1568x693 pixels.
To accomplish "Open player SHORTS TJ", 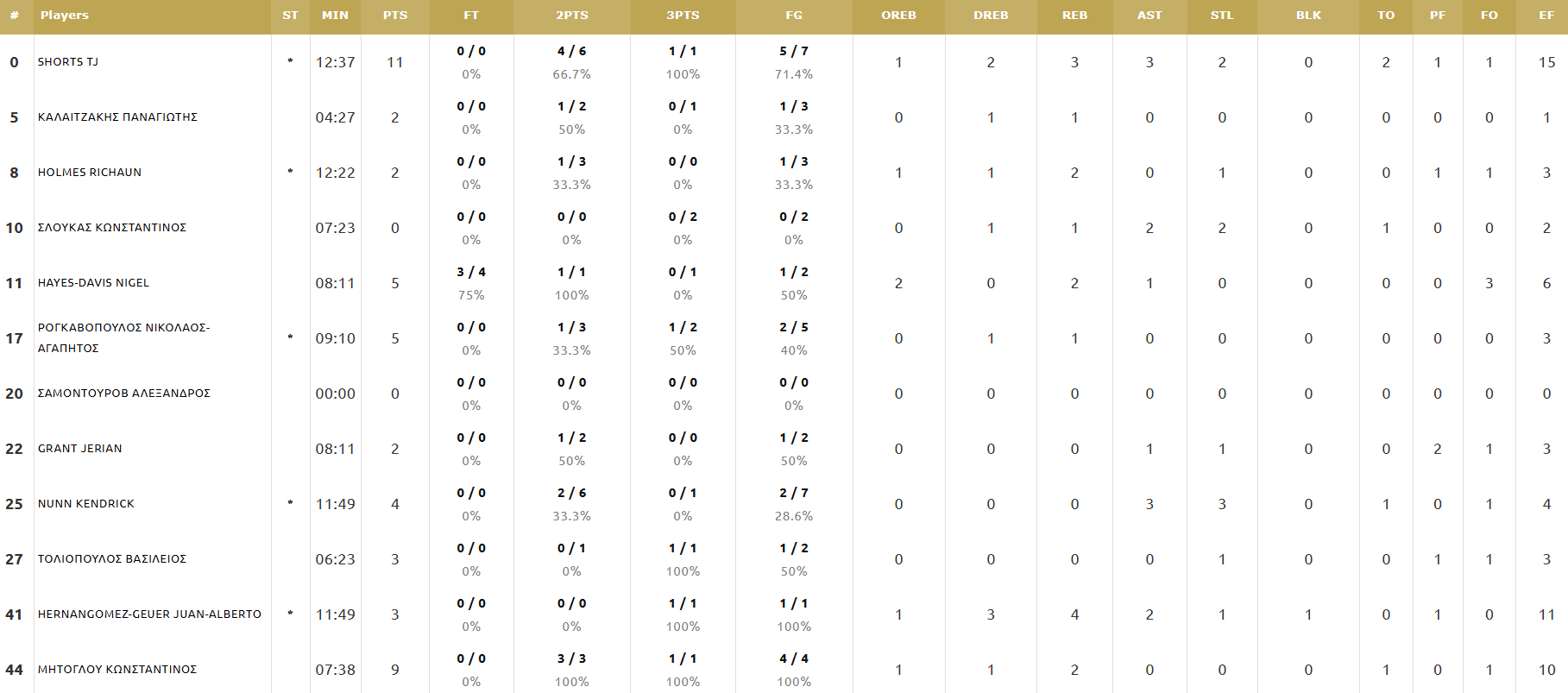I will [x=68, y=62].
